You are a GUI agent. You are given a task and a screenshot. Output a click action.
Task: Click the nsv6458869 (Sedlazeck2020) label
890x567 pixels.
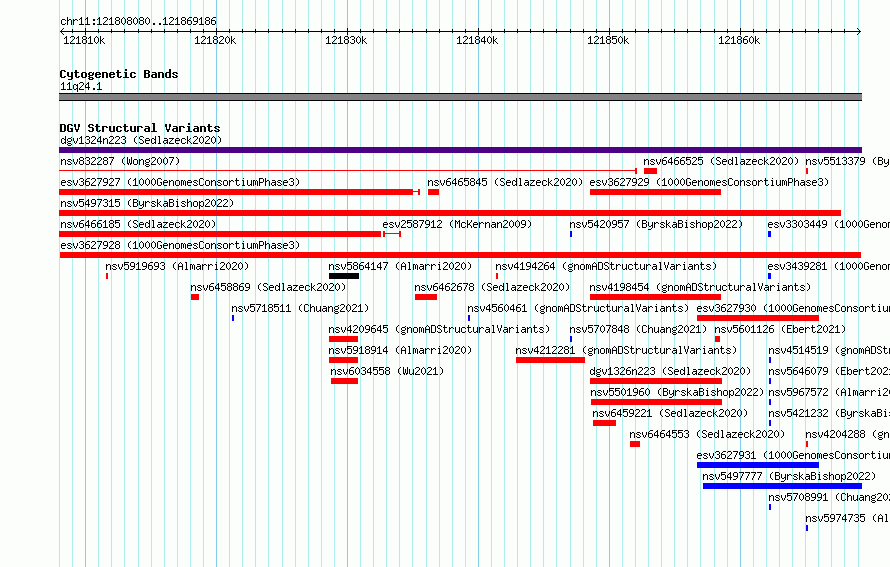point(268,287)
